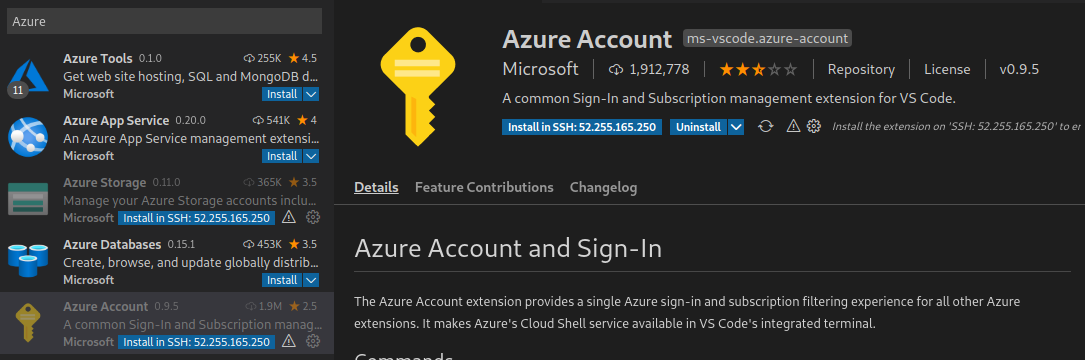The height and width of the screenshot is (360, 1085).
Task: Expand the Azure Tools Install dropdown arrow
Action: point(311,94)
